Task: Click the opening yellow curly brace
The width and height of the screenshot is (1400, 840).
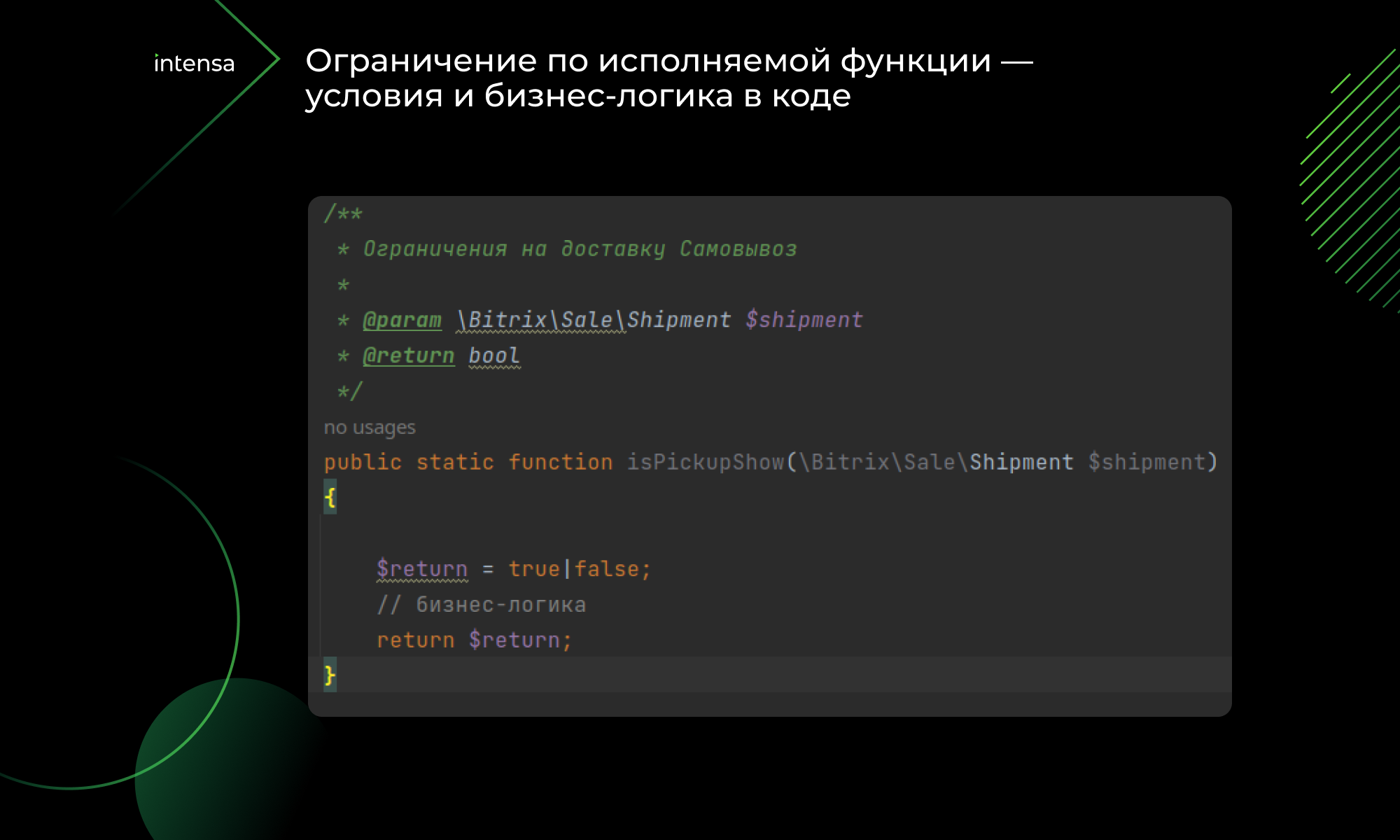Action: 330,498
